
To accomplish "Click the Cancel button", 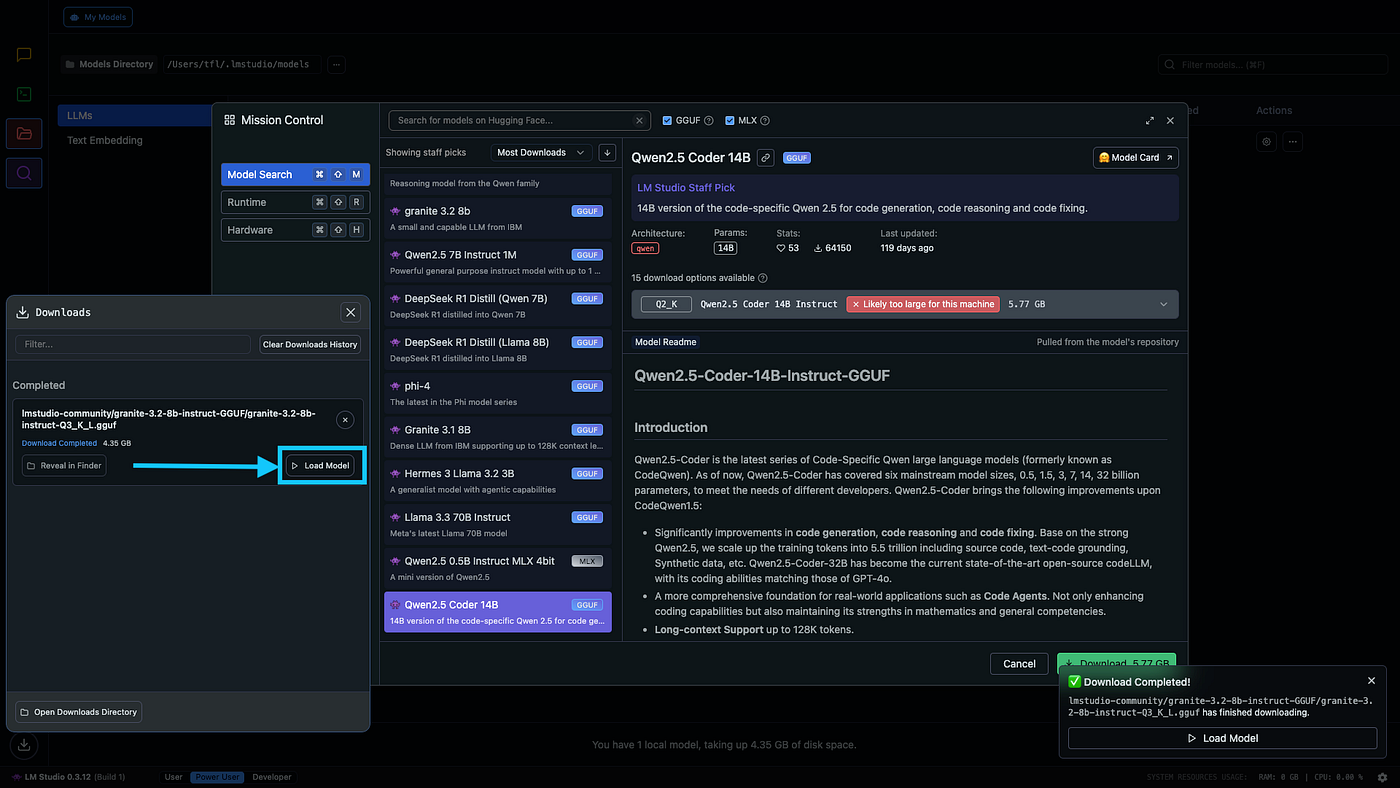I will [1019, 664].
